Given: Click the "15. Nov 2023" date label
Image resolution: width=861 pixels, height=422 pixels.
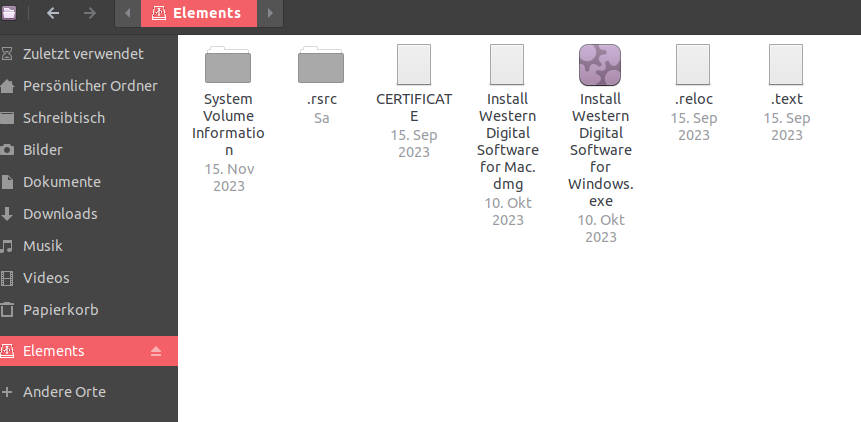Looking at the screenshot, I should (x=229, y=177).
